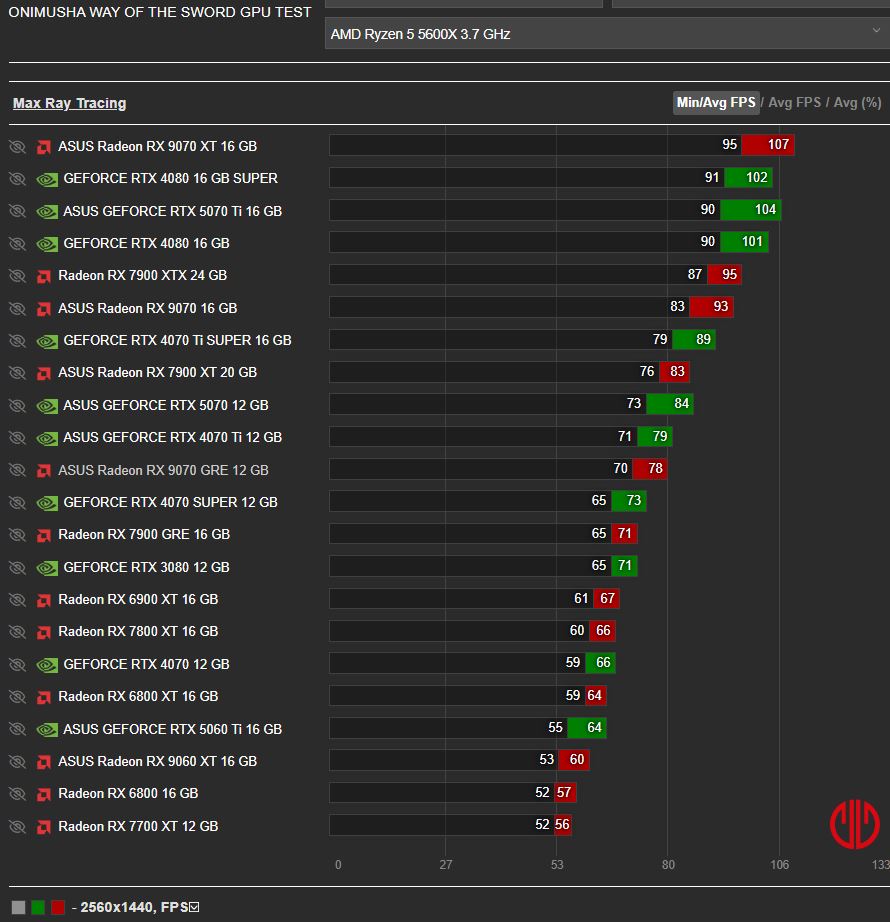890x922 pixels.
Task: Switch to the Avg FPS view
Action: pos(794,102)
